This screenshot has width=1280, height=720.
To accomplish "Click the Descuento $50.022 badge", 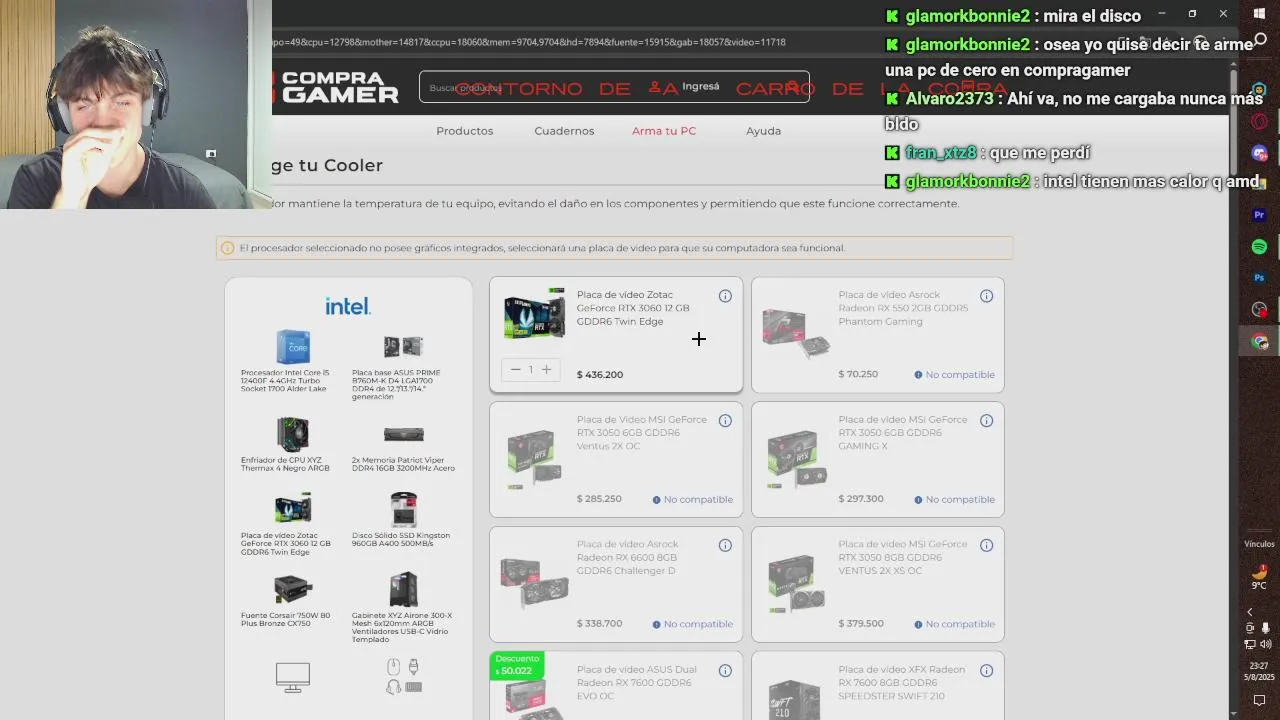I will (x=517, y=665).
